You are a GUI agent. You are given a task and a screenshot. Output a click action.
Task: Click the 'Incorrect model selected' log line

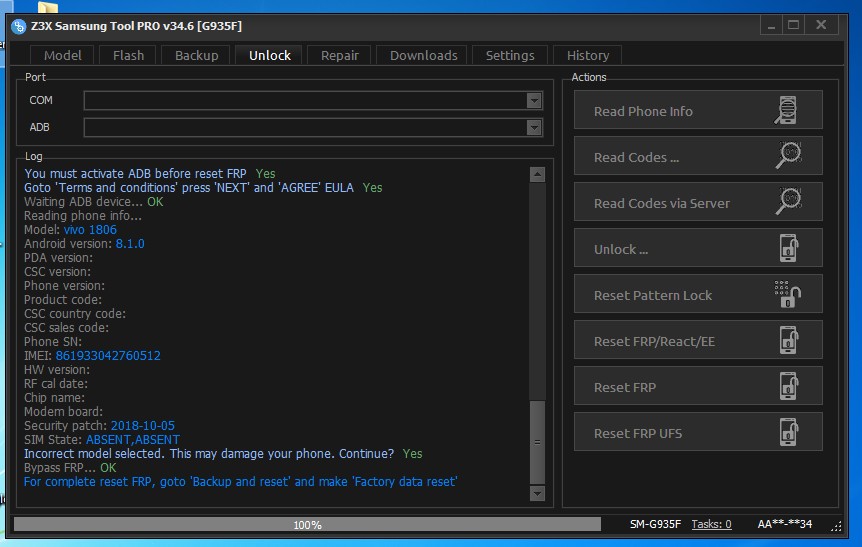223,454
